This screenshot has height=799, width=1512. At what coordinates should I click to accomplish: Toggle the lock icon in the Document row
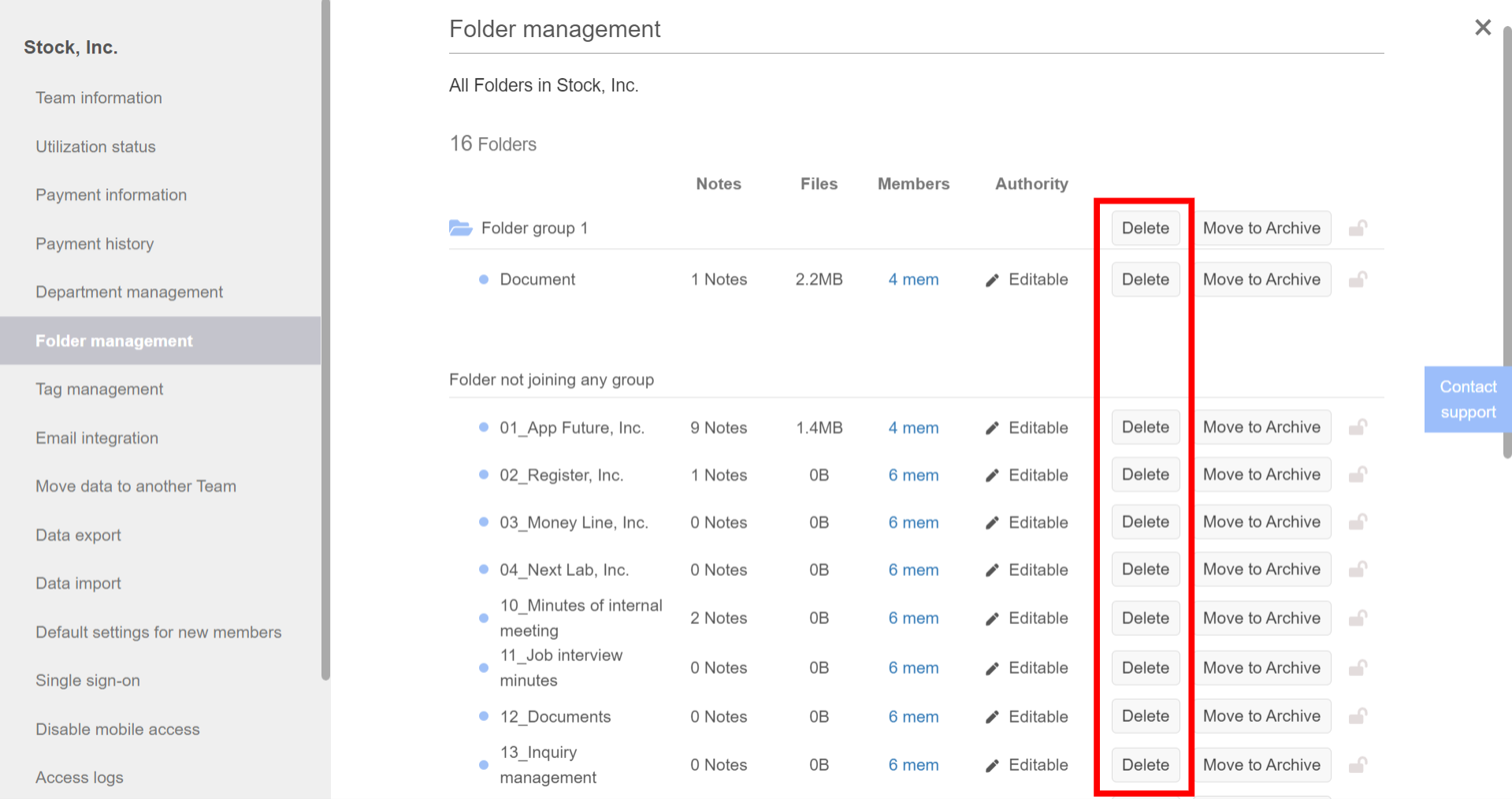1358,279
